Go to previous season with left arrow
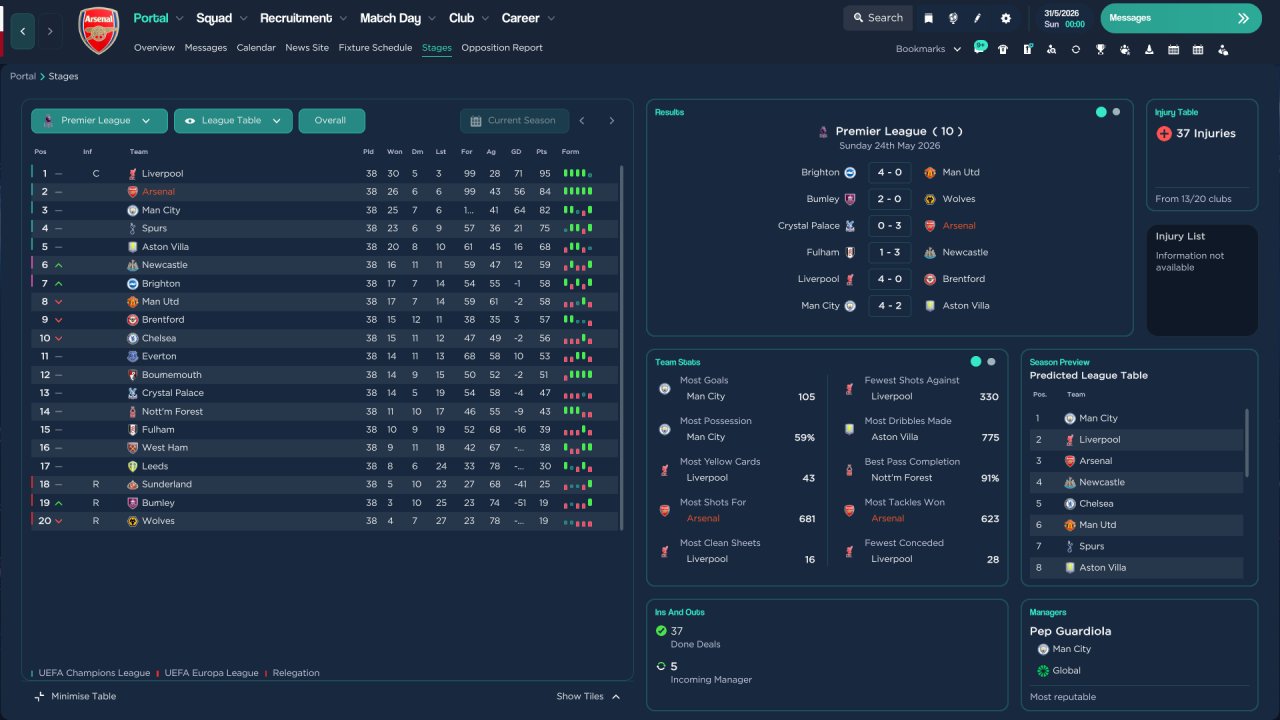Screen dimensions: 1280x720 582,121
